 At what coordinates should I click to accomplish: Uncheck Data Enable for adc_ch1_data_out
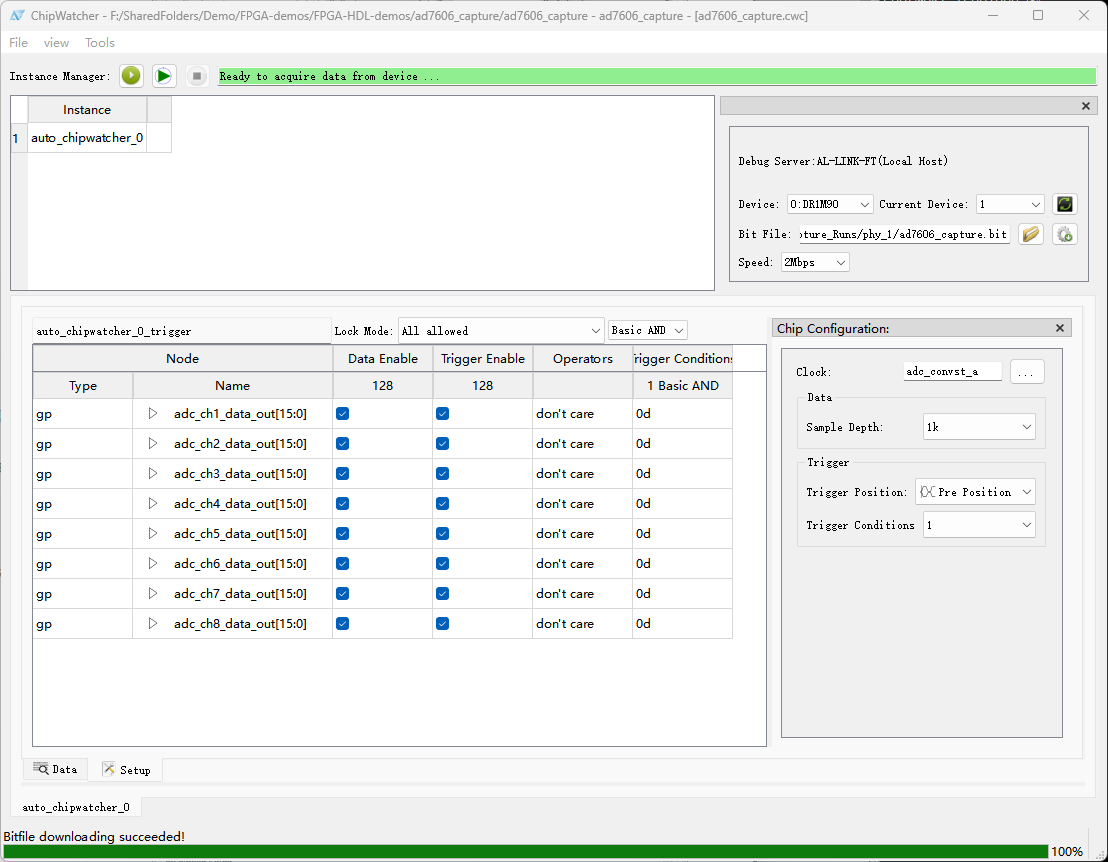pyautogui.click(x=343, y=413)
